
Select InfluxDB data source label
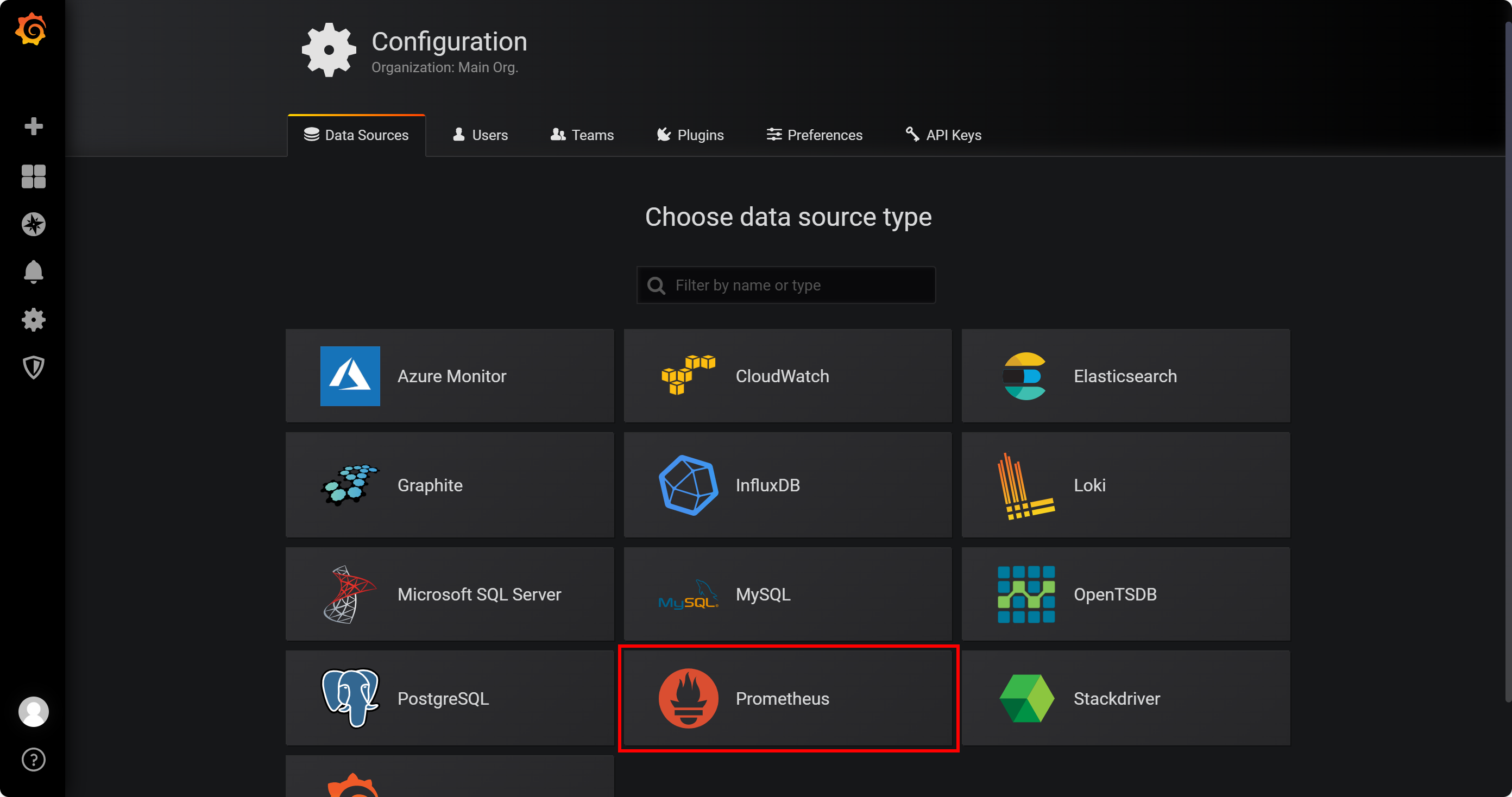point(768,485)
